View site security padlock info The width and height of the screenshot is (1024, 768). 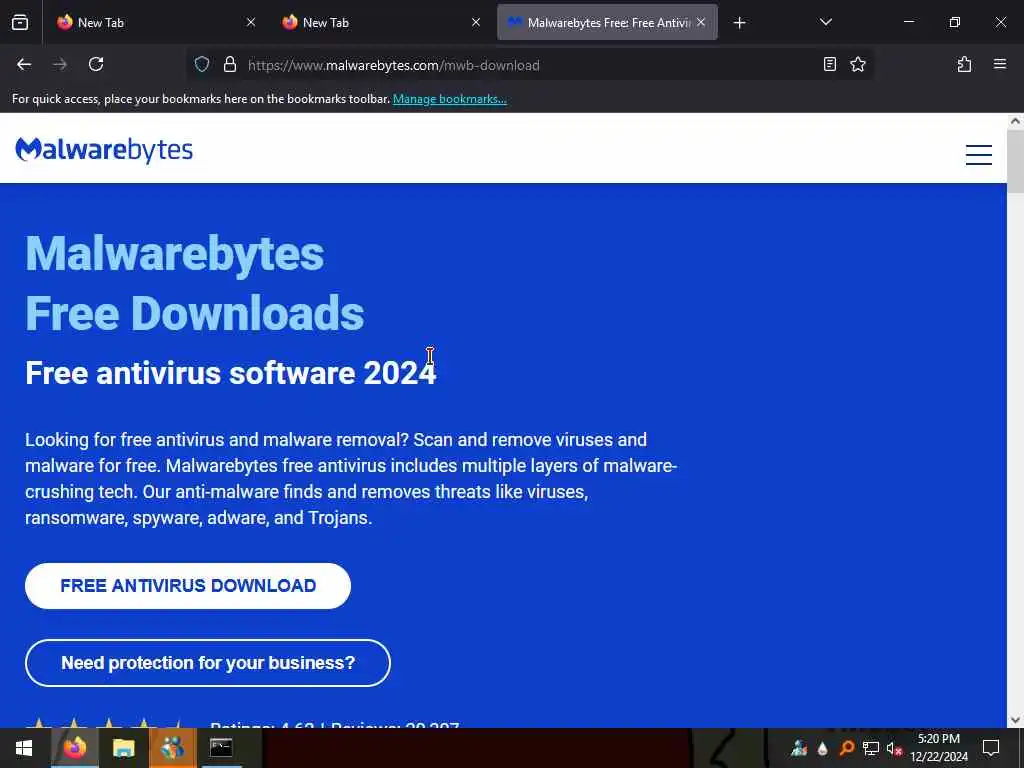point(229,64)
